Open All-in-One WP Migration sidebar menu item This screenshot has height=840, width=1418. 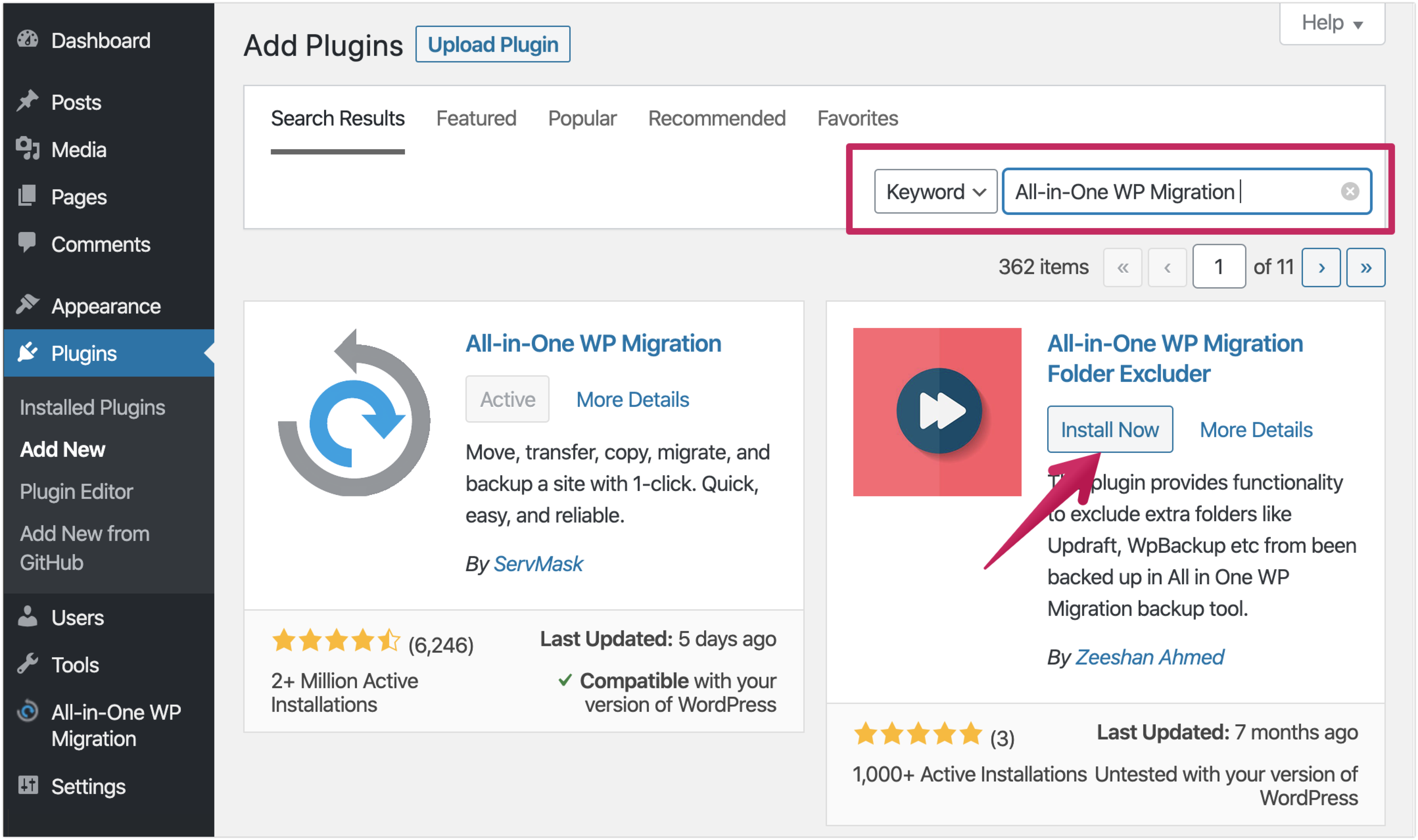(109, 725)
